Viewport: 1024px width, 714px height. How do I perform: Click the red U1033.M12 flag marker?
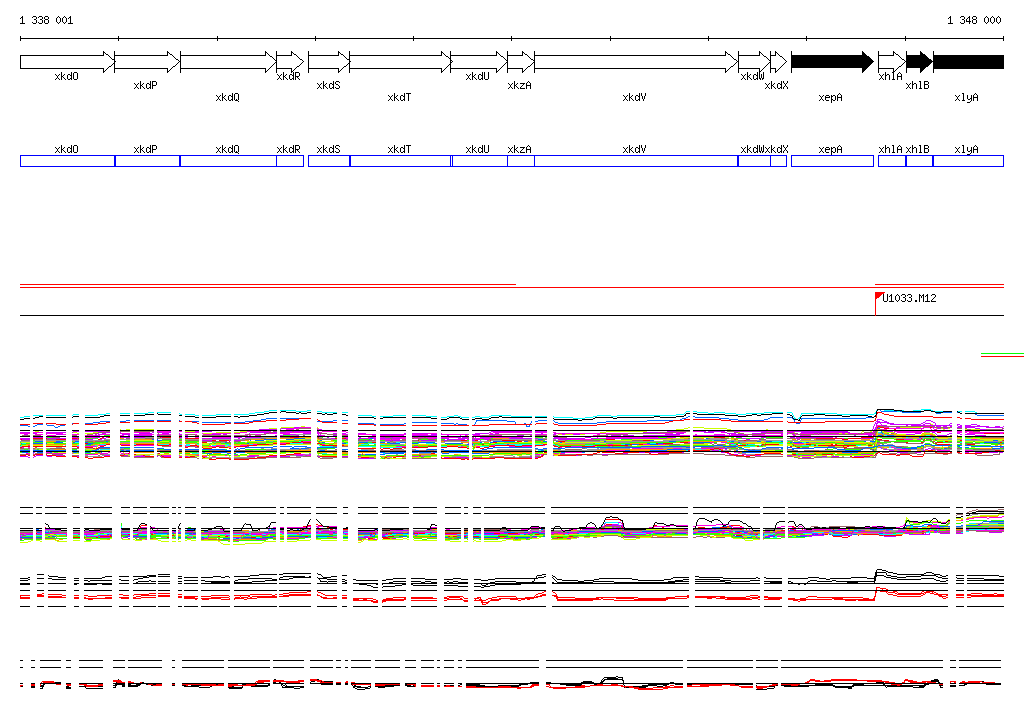pyautogui.click(x=878, y=297)
